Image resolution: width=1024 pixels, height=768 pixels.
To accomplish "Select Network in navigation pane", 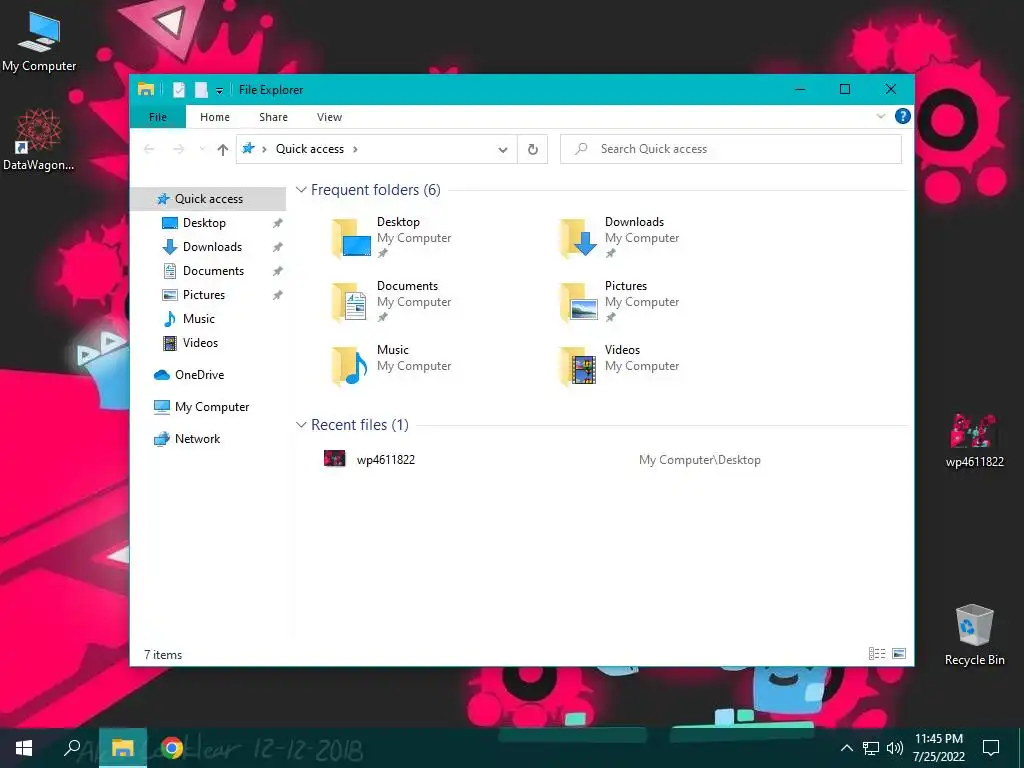I will [197, 439].
